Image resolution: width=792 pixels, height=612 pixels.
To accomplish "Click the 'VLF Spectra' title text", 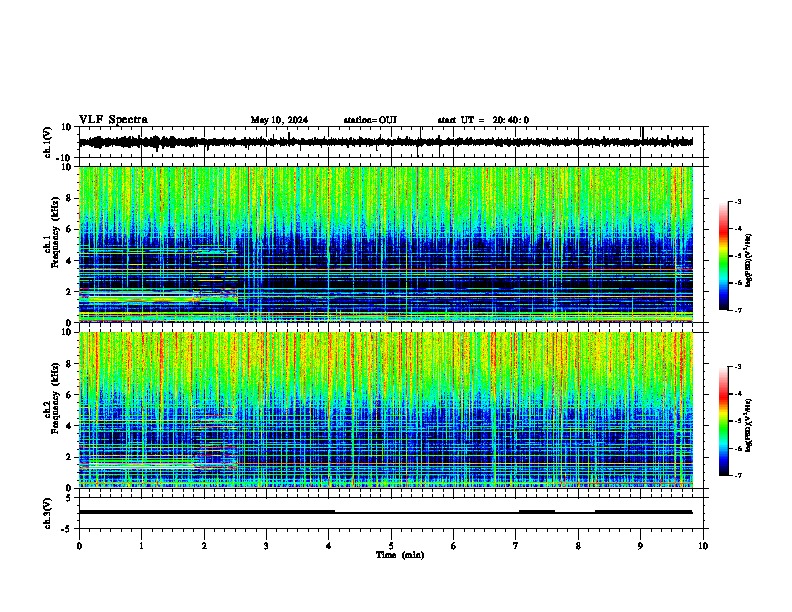I will 113,120.
